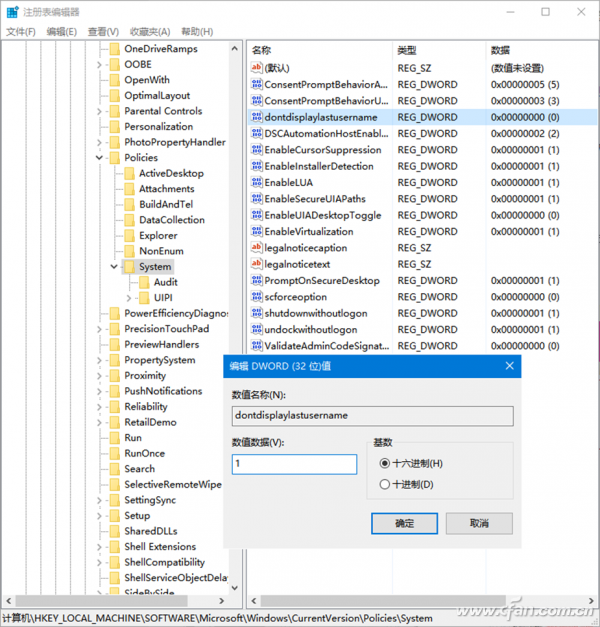This screenshot has width=600, height=627.
Task: Click the DWORD icon of dontdisplaylastusername
Action: tap(256, 117)
